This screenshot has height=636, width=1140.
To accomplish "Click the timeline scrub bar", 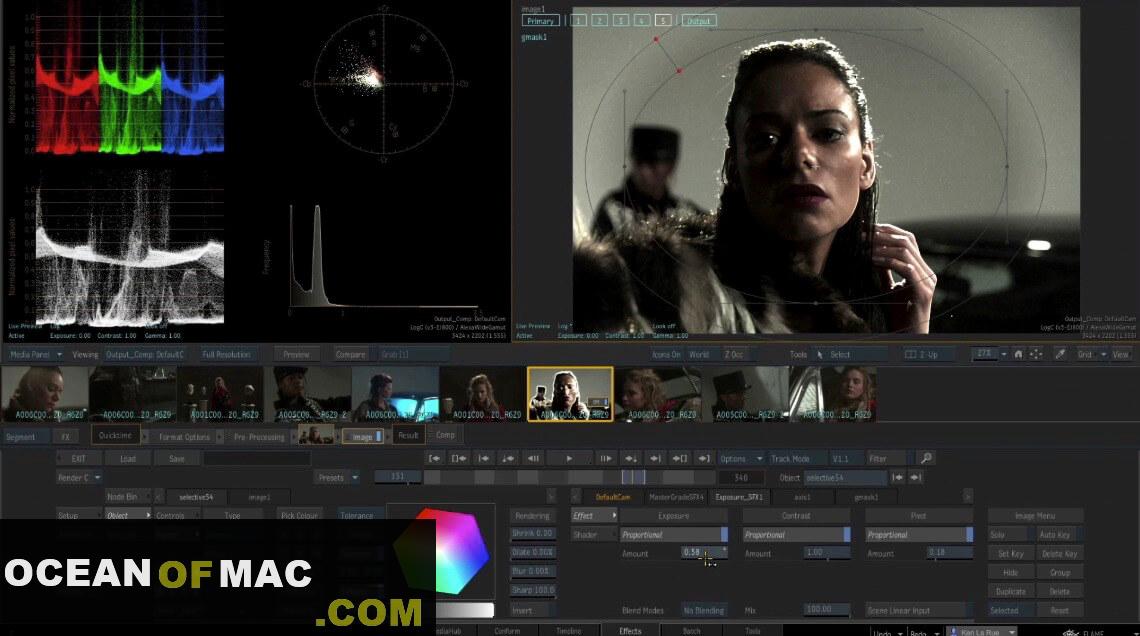I will tap(569, 478).
